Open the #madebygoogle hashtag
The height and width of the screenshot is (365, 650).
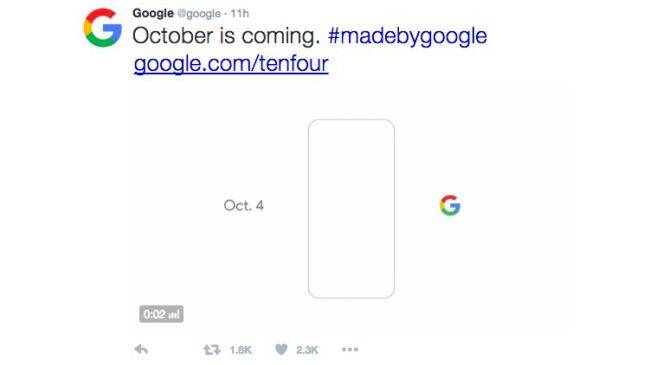coord(407,36)
